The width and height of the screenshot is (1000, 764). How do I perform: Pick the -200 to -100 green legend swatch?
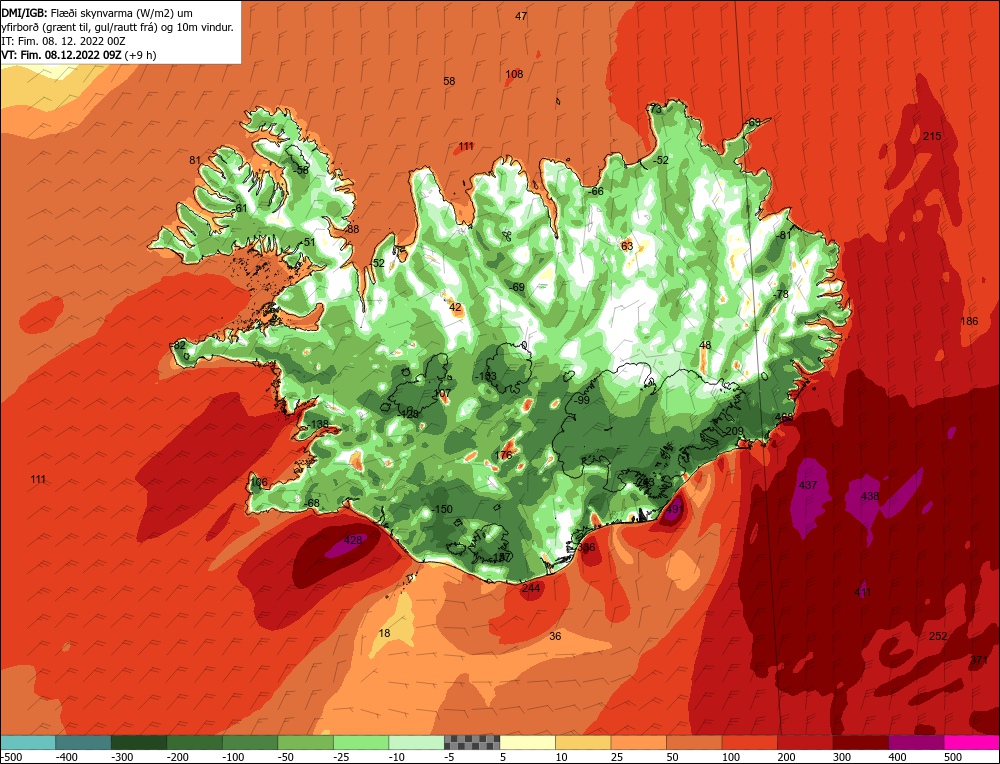(195, 743)
